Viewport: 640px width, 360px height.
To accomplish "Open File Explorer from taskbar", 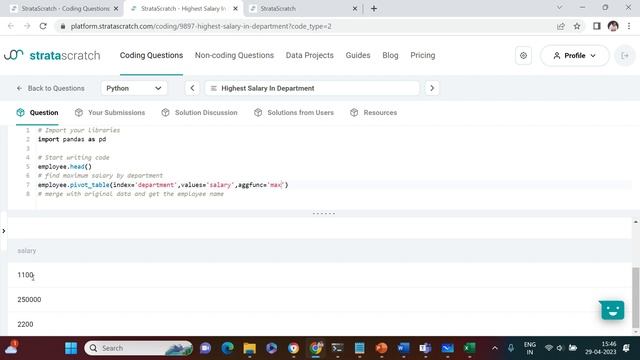I will pos(249,348).
